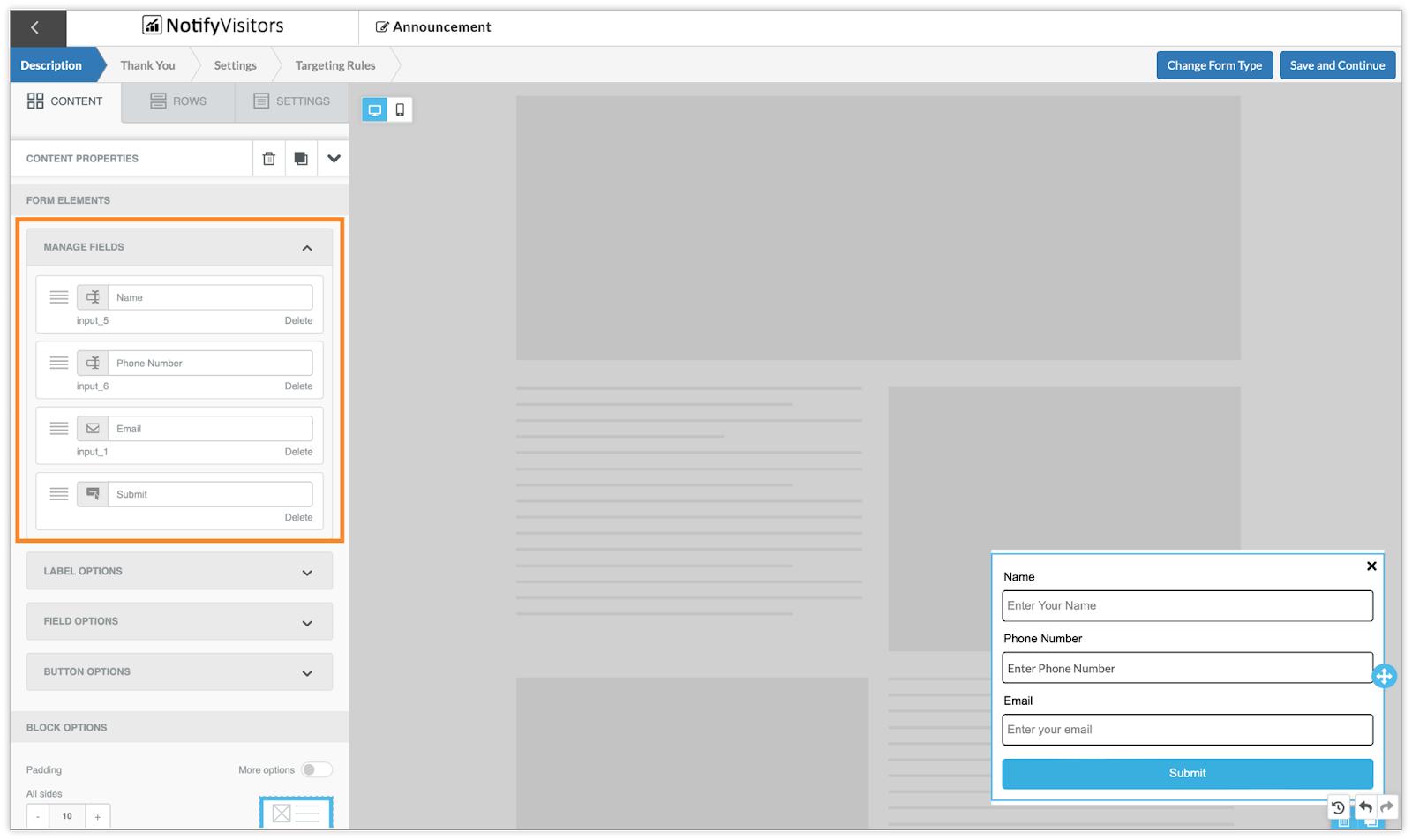Click Change Form Type button
This screenshot has width=1412, height=840.
tap(1214, 65)
